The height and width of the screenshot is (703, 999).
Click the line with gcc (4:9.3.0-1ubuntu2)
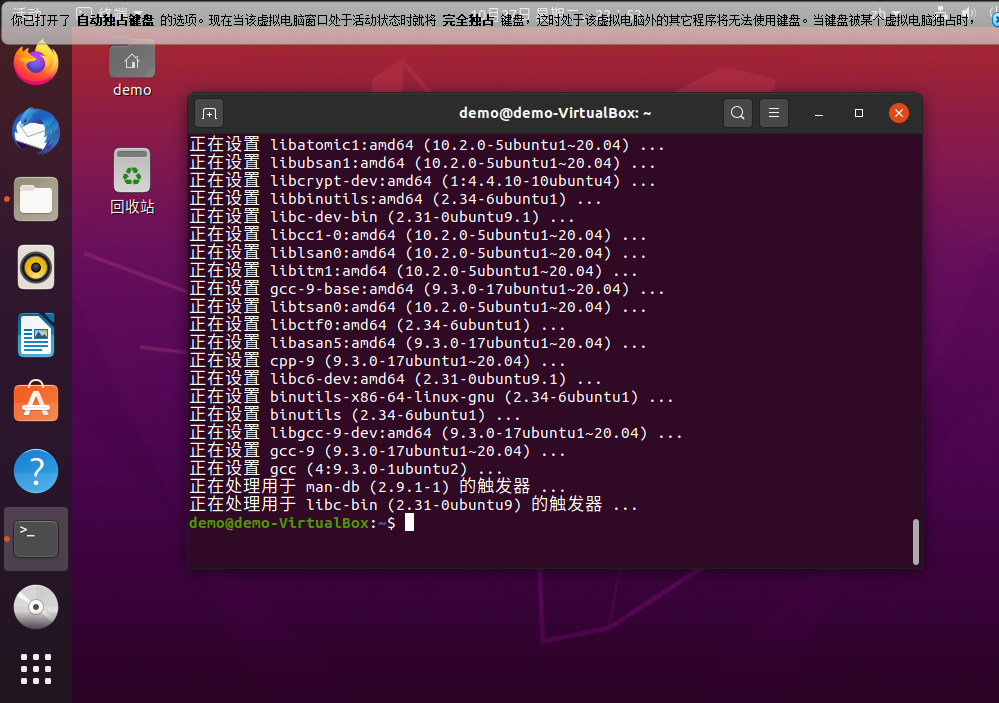(346, 468)
